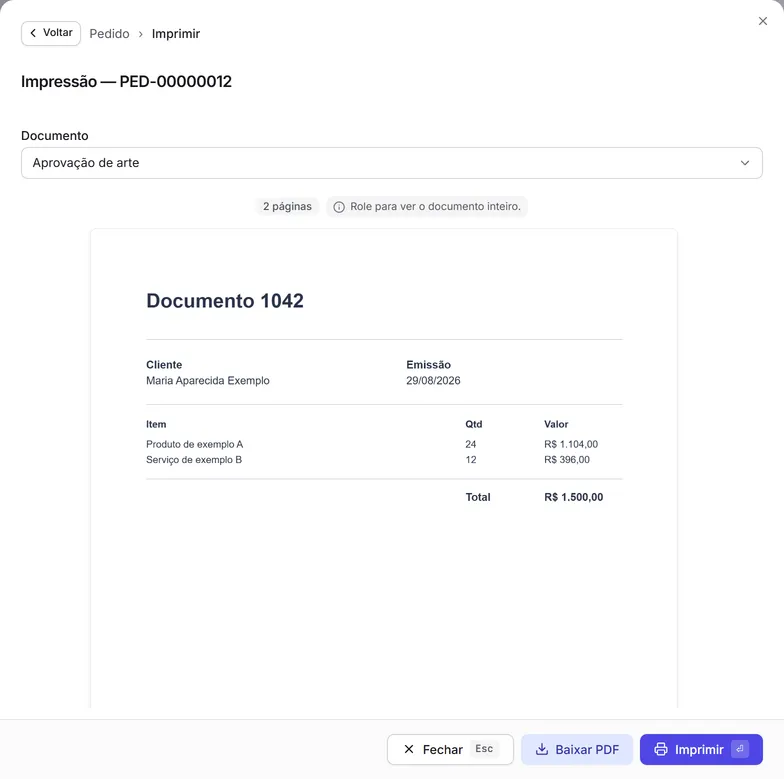Open the Documento dropdown 'Aprovação de arte'
The height and width of the screenshot is (779, 784).
click(392, 162)
